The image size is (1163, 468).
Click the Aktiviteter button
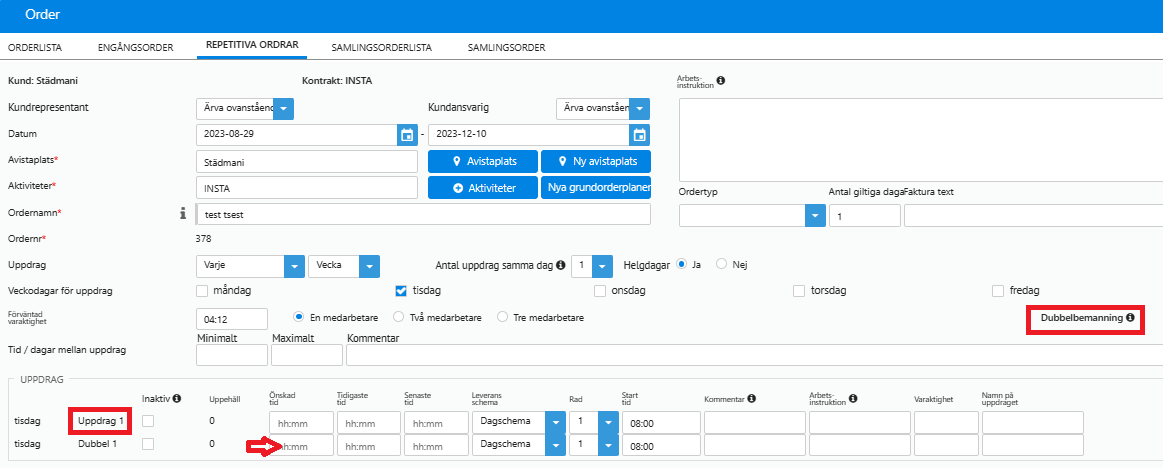[483, 188]
